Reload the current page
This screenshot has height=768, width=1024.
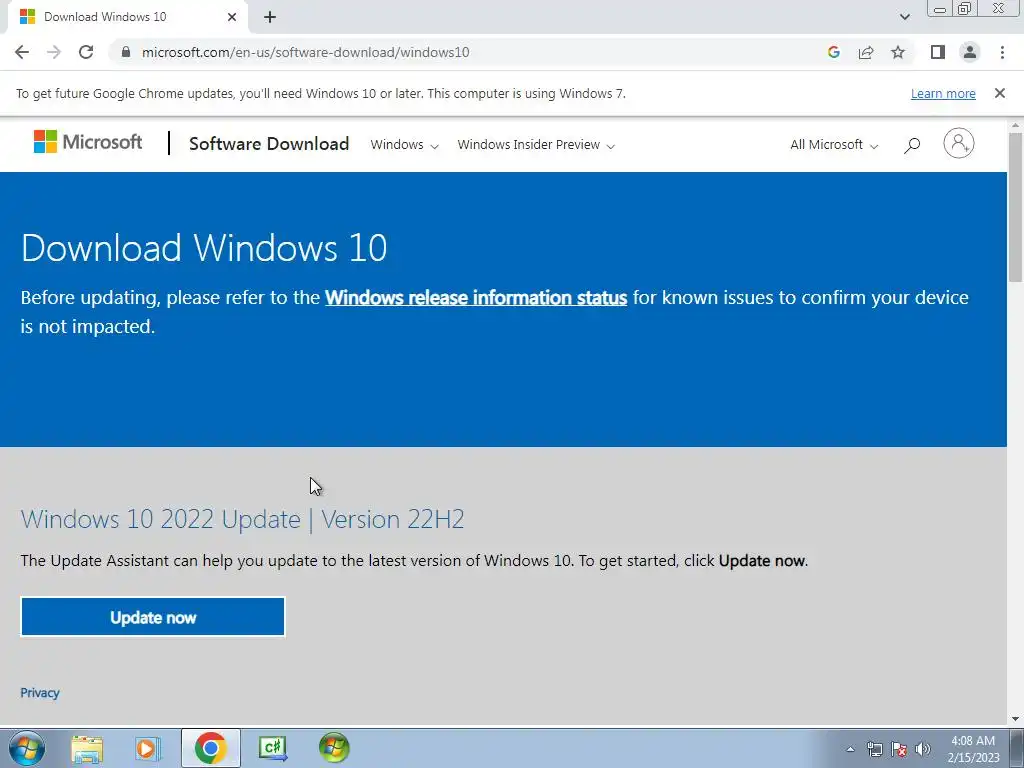[86, 52]
